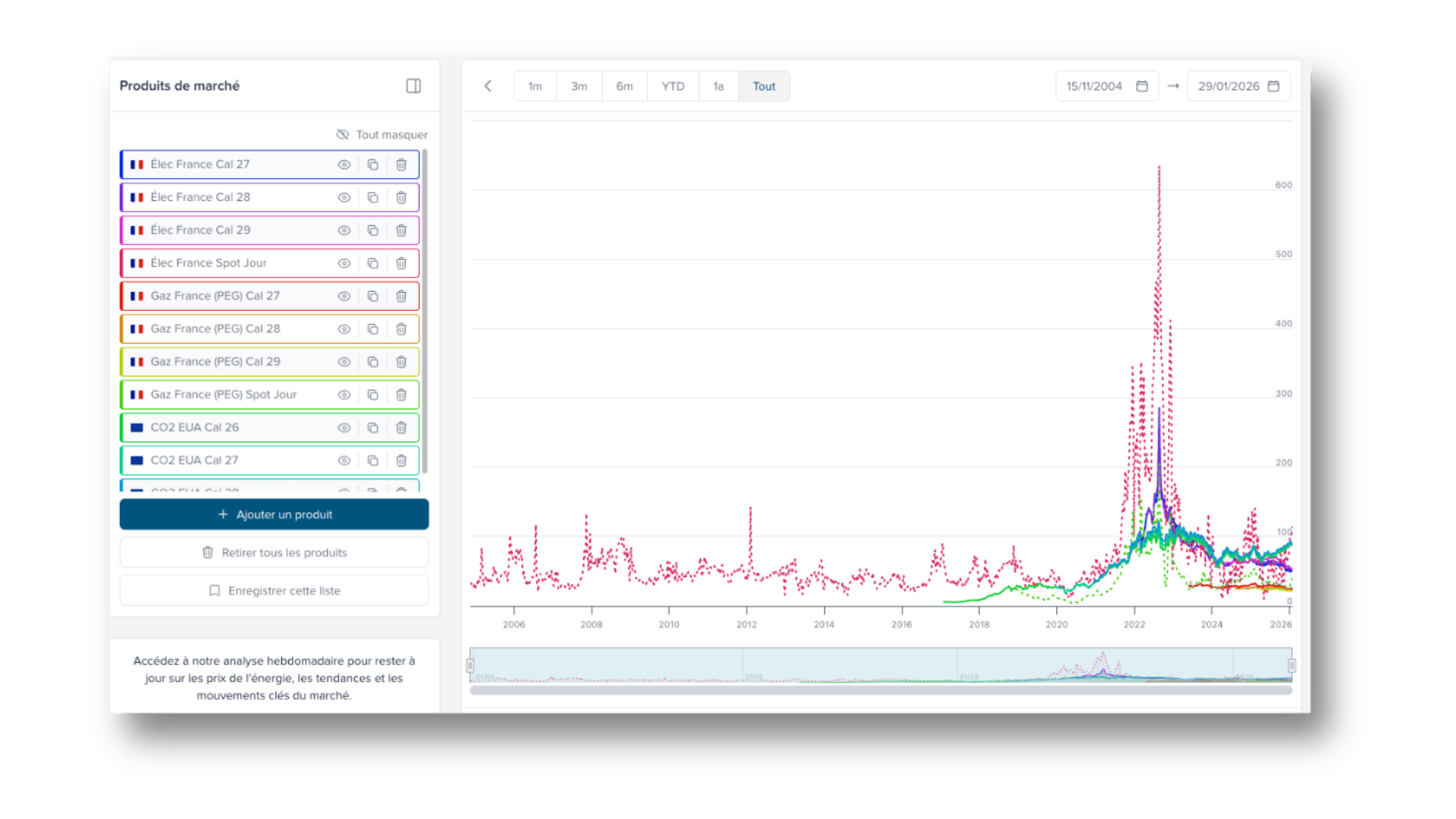Remove CO2 EUA Cal 26 from list

[401, 428]
